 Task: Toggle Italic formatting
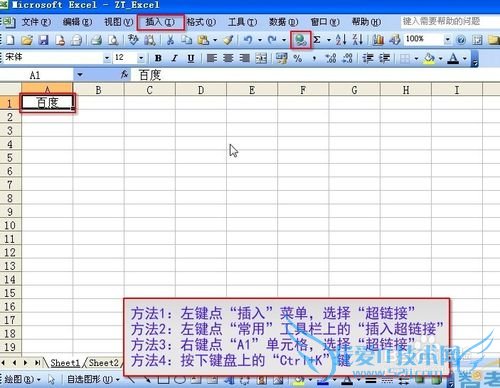[174, 58]
